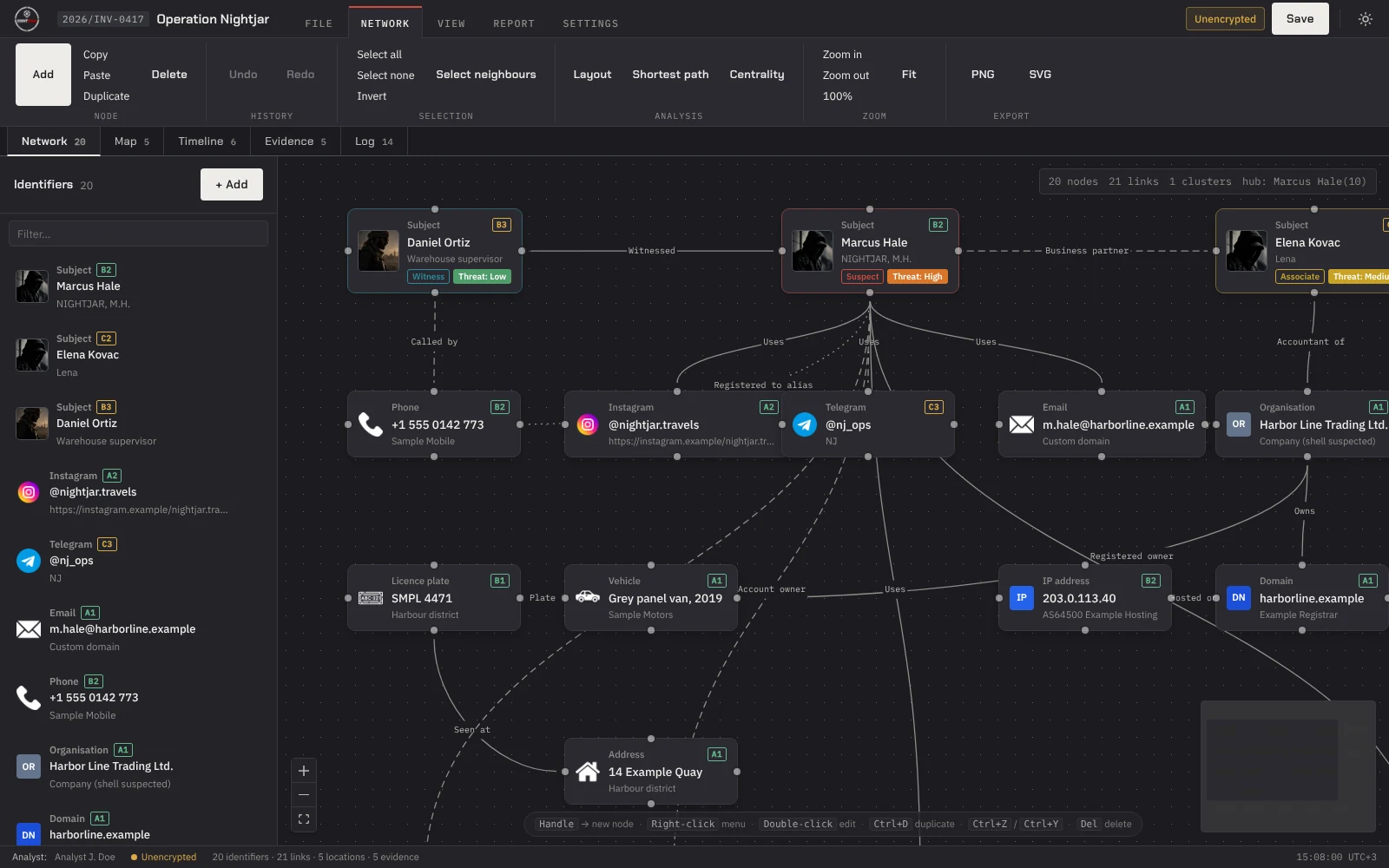Click the Suspect tag on Marcus Hale node
Viewport: 1389px width, 868px height.
[862, 277]
